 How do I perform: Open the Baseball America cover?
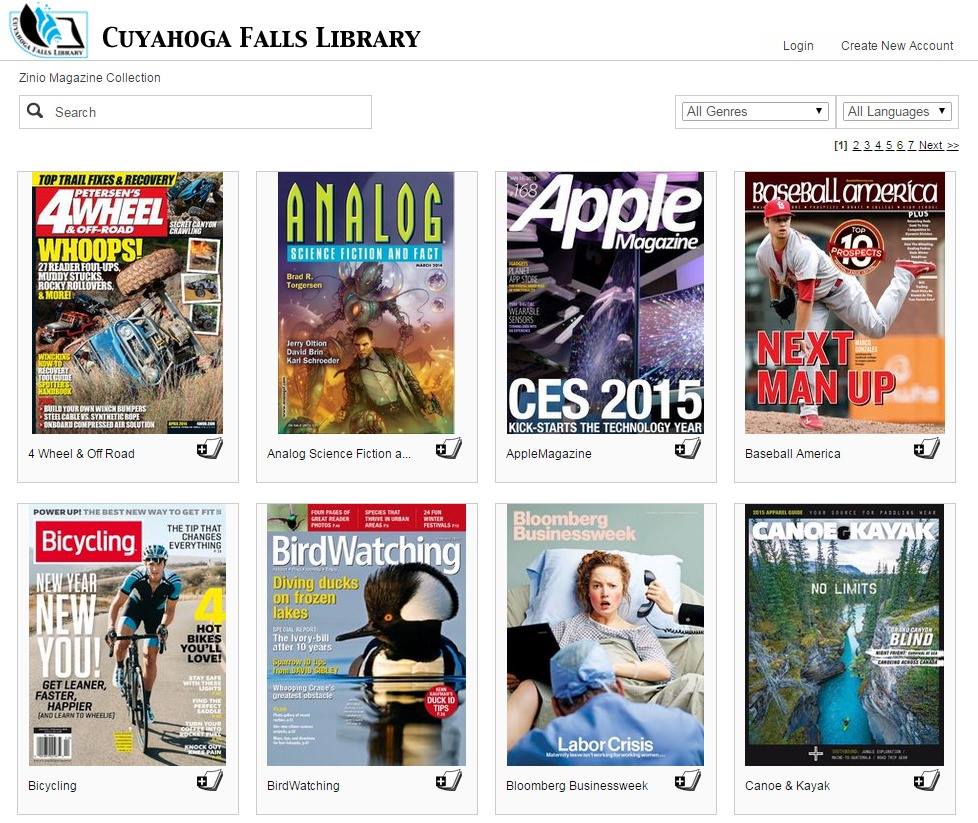tap(845, 303)
